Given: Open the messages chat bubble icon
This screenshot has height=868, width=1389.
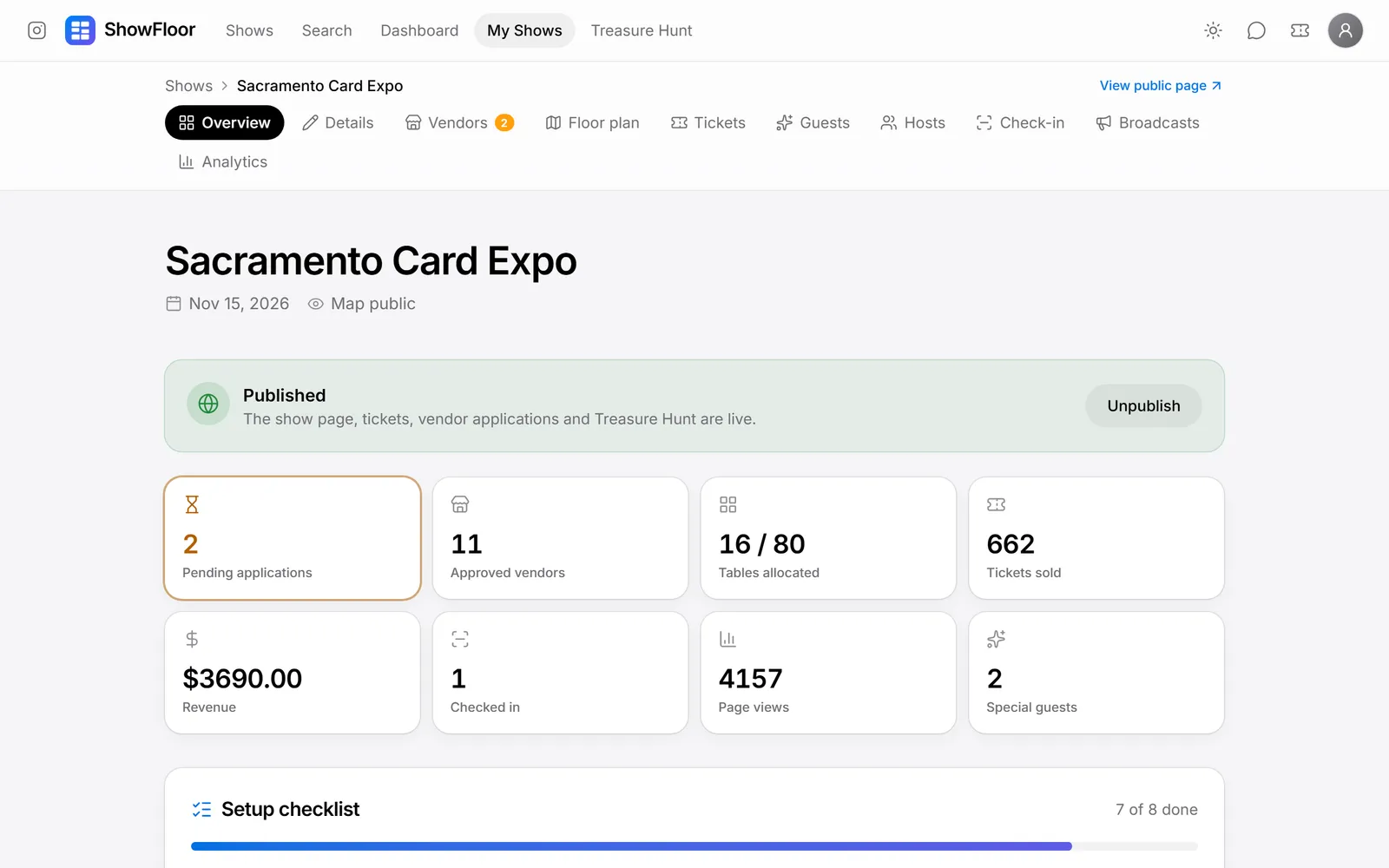Looking at the screenshot, I should pos(1256,30).
